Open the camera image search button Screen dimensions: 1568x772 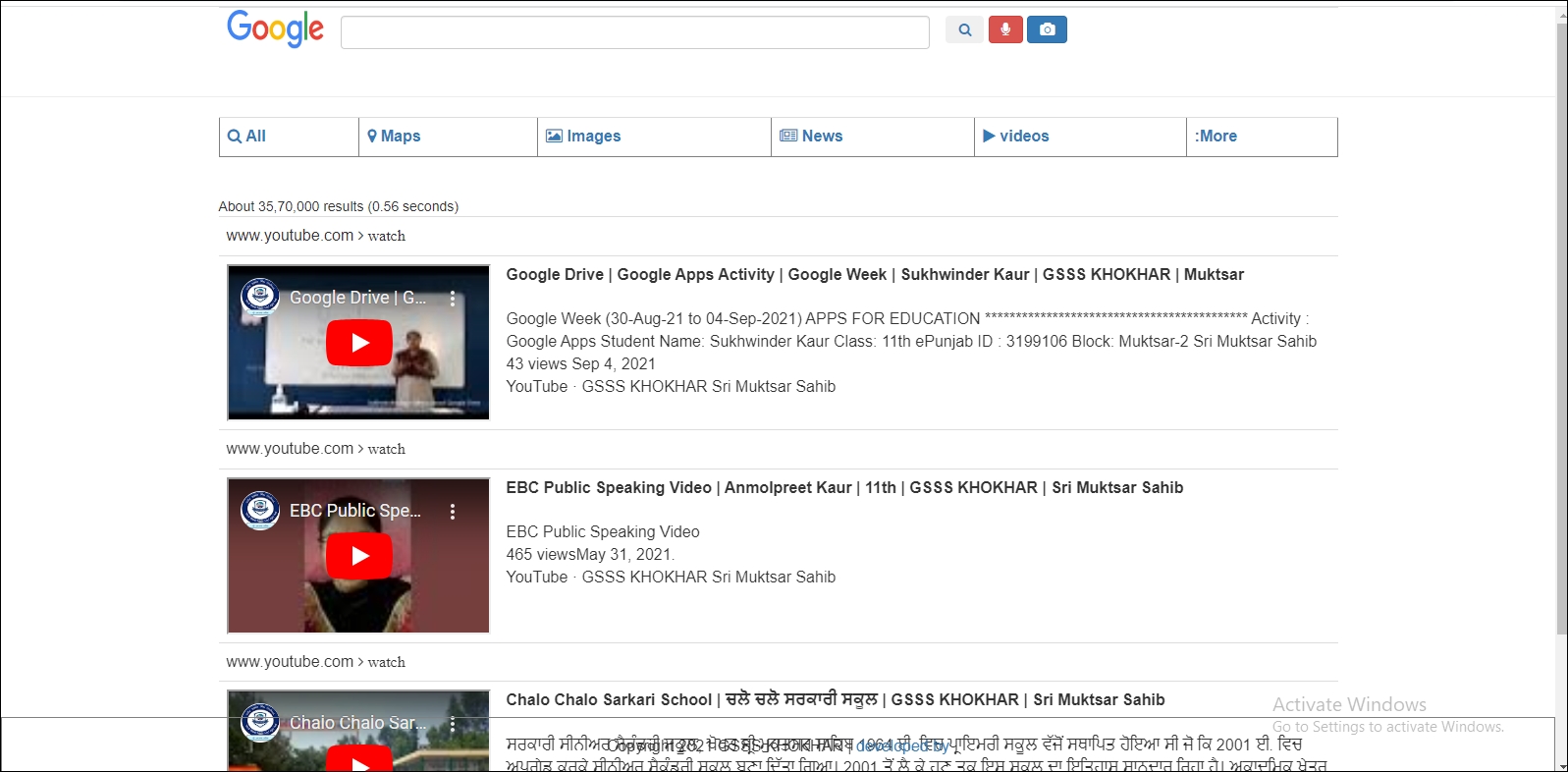coord(1047,30)
